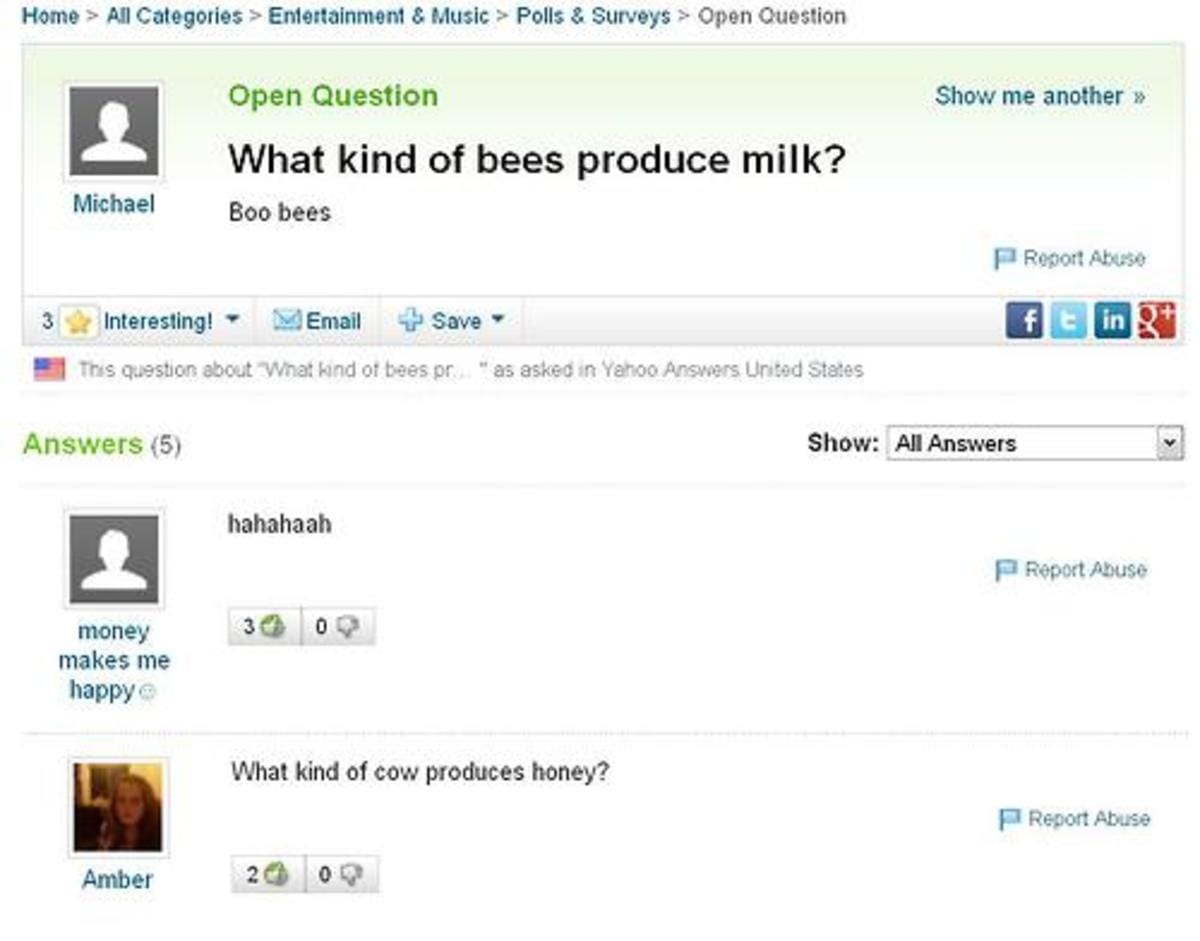
Task: Give thumbs down to the hahahaah answer
Action: click(x=338, y=627)
